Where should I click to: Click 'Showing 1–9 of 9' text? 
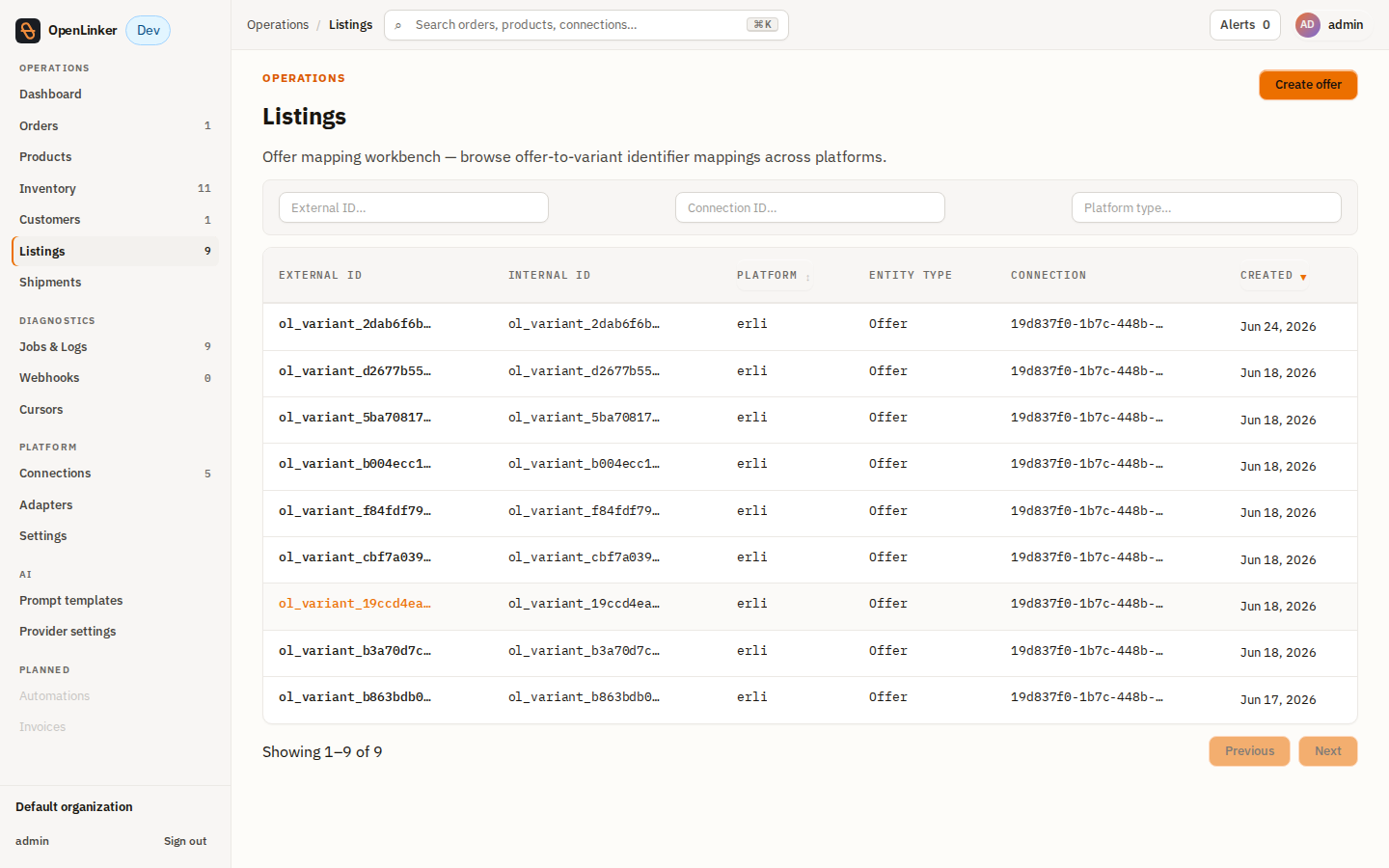(x=322, y=752)
